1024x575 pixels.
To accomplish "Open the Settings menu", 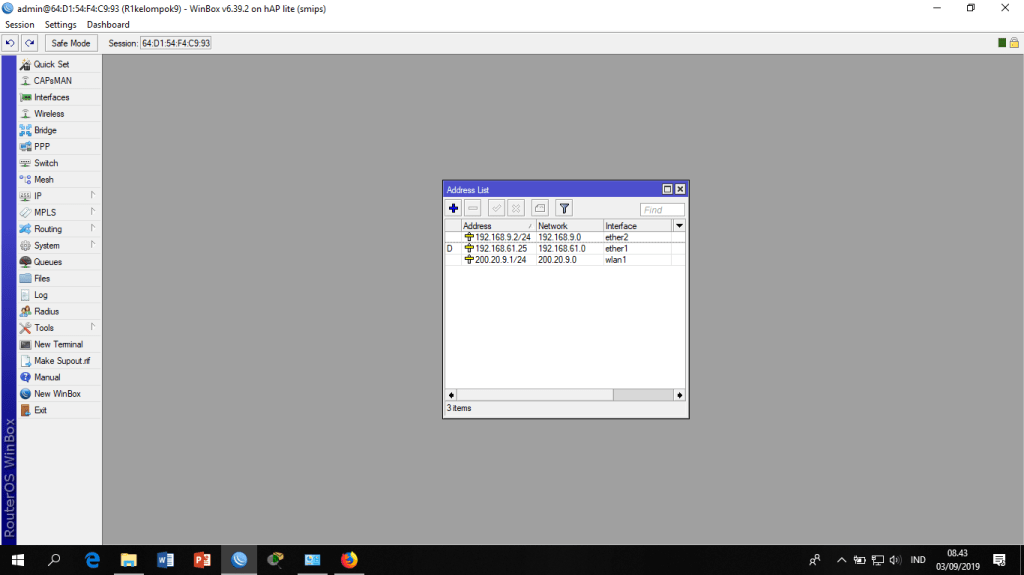I will 60,25.
